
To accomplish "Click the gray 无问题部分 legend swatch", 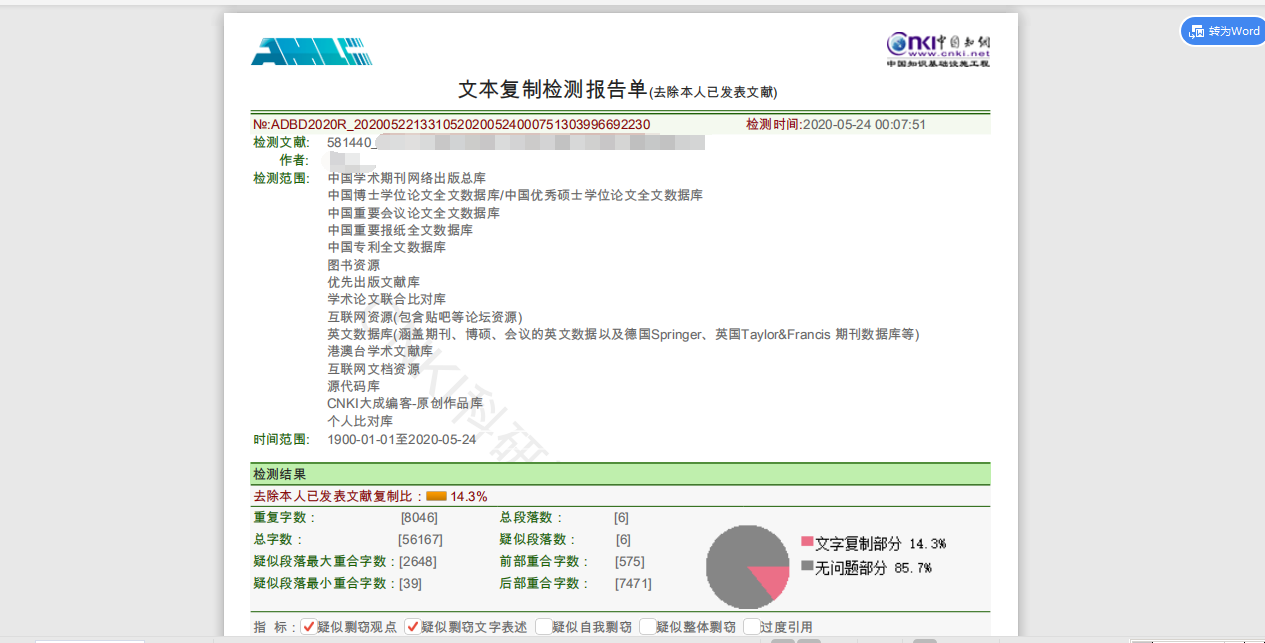I will coord(807,566).
